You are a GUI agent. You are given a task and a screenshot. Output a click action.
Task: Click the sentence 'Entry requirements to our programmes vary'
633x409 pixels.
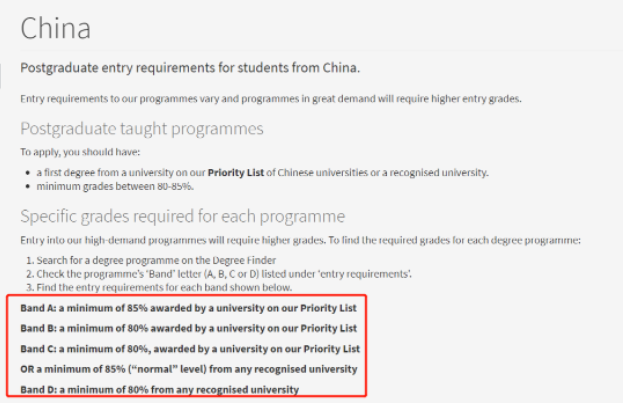click(270, 99)
